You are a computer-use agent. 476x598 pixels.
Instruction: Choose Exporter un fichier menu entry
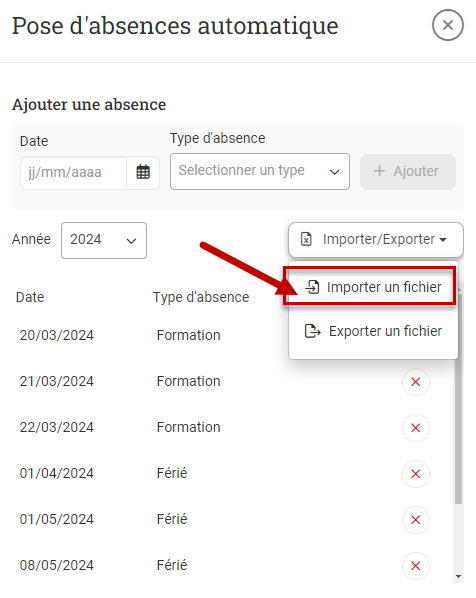tap(373, 331)
